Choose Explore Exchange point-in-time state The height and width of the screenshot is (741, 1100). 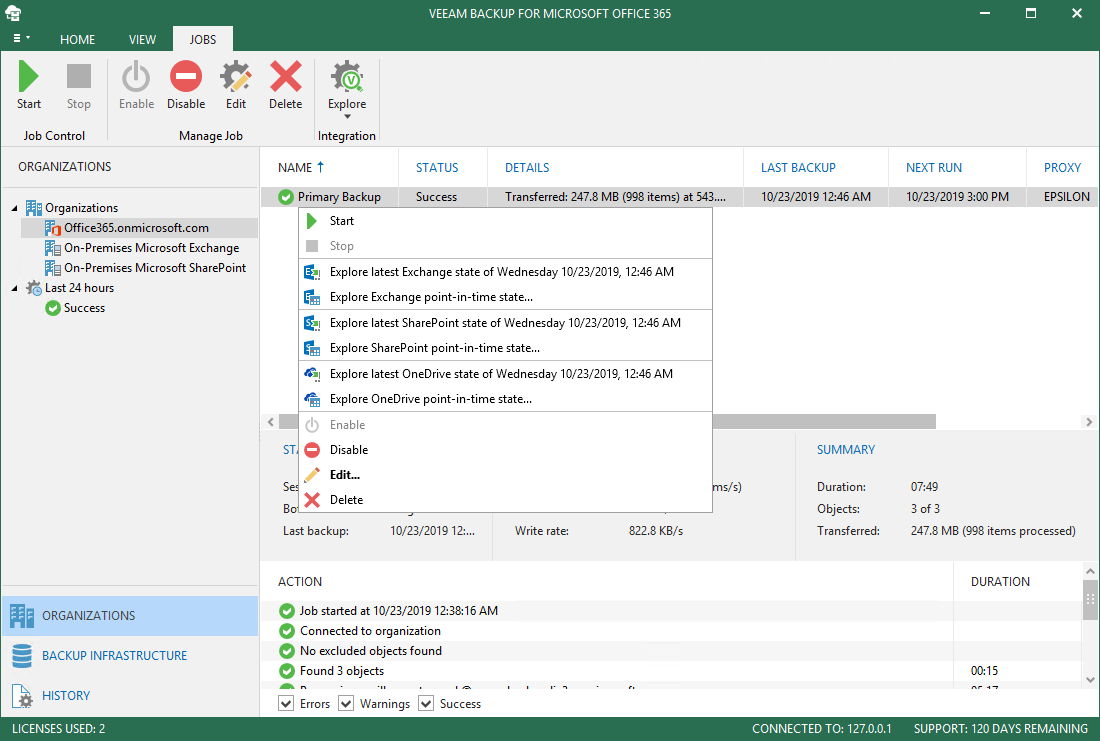point(505,298)
